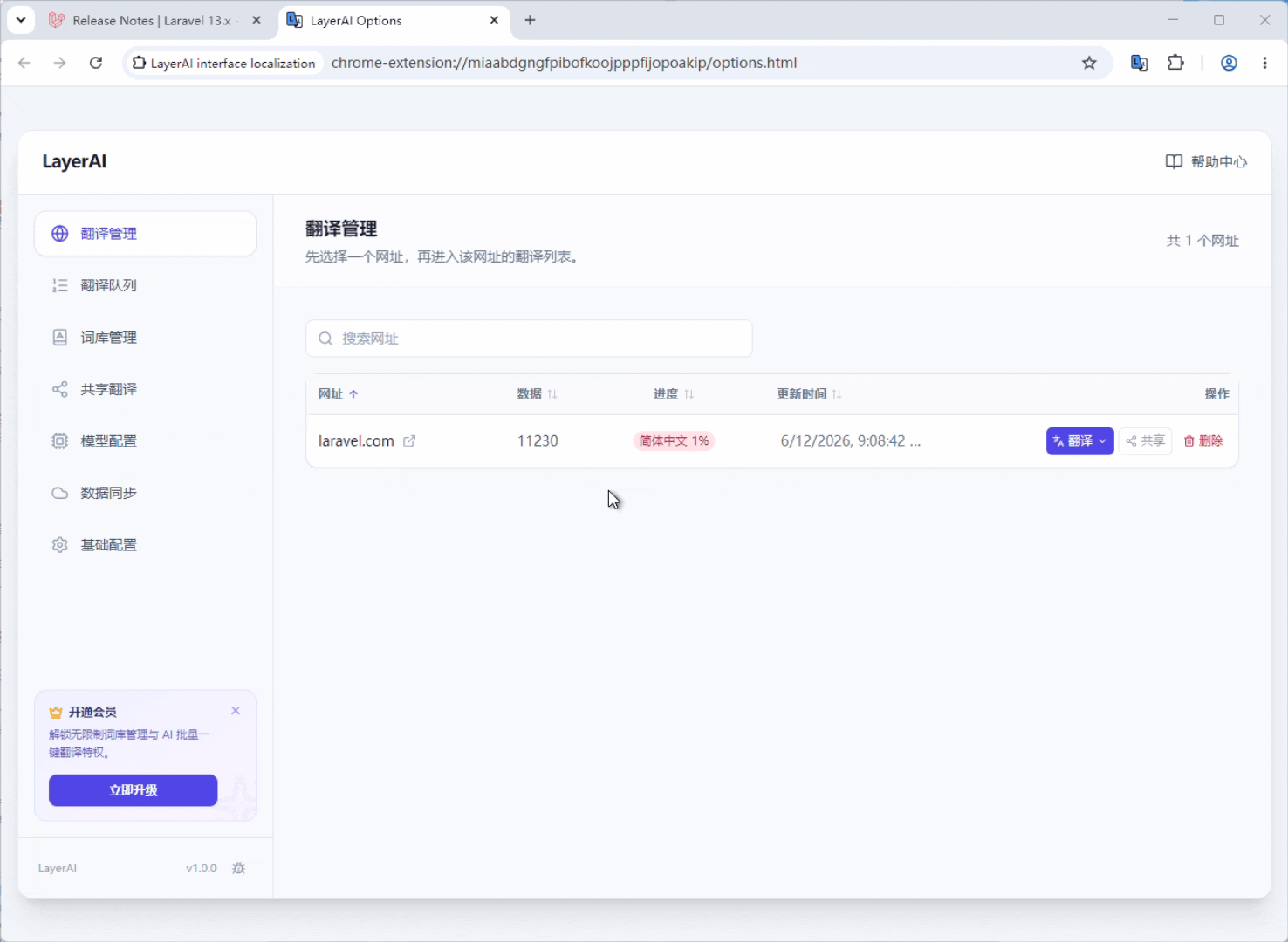
Task: Open a new browser tab
Action: (530, 20)
